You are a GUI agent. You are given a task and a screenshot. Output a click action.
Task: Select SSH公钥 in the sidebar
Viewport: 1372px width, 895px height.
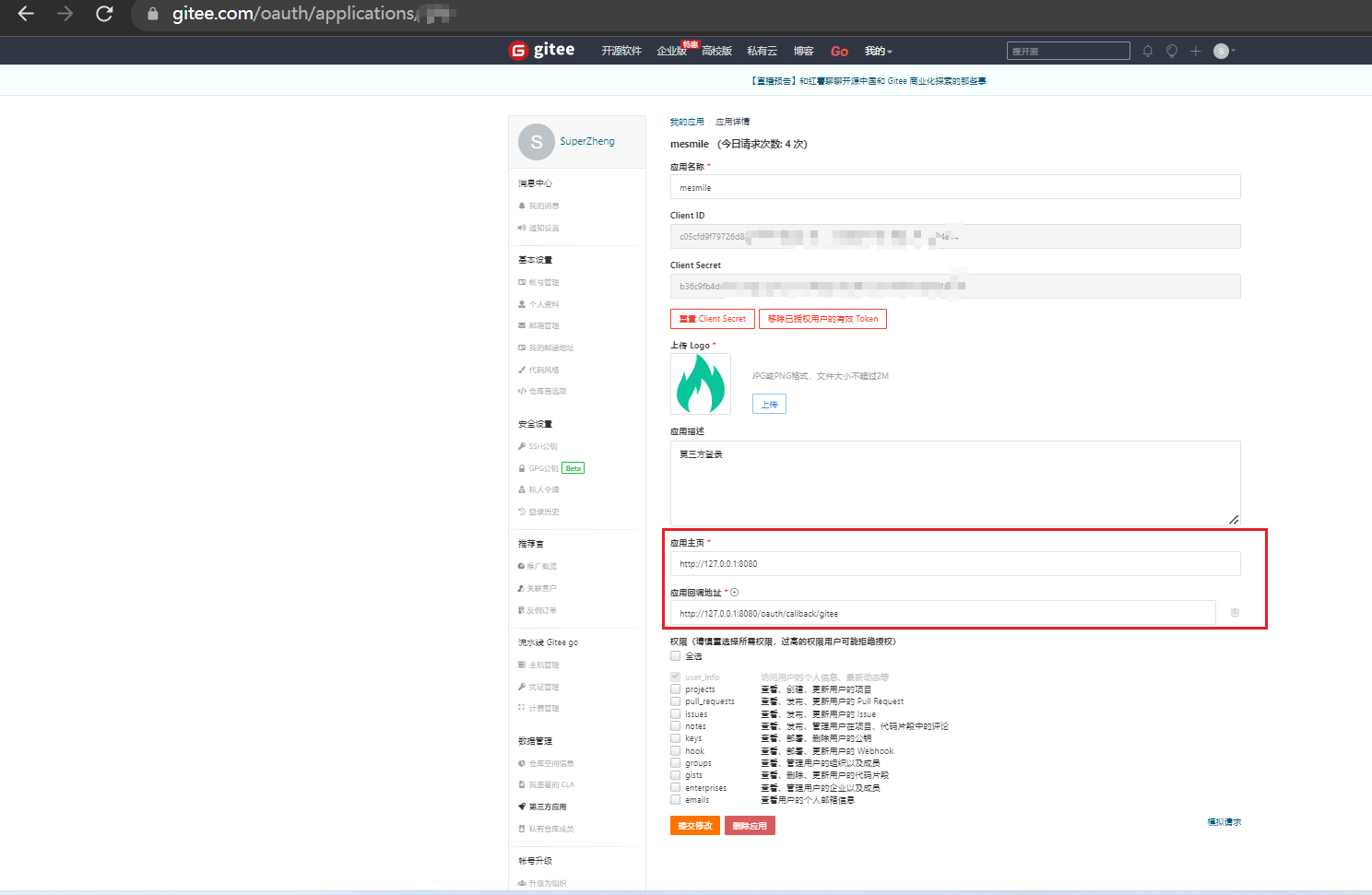tap(542, 446)
